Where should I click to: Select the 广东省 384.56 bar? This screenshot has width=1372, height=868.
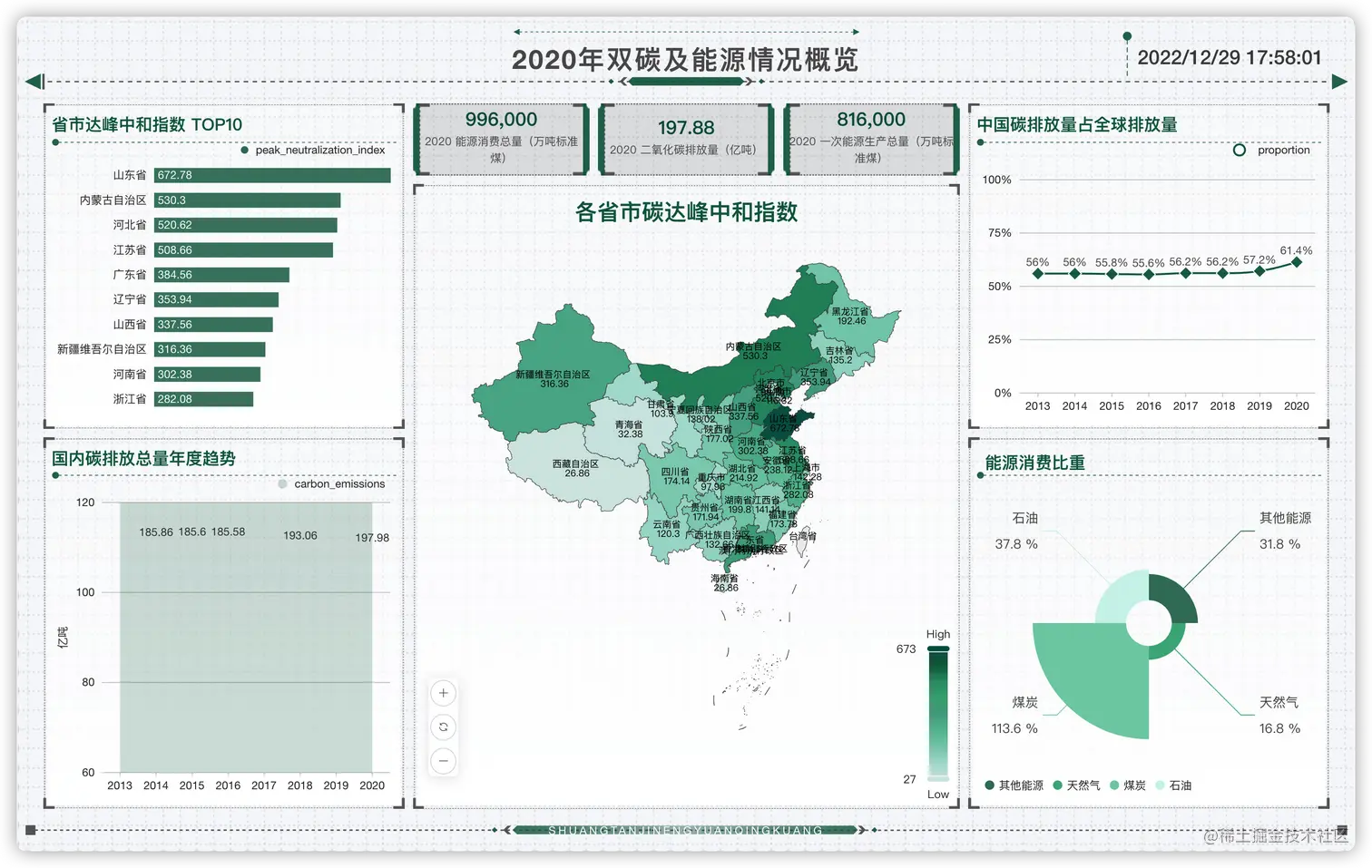coord(221,275)
